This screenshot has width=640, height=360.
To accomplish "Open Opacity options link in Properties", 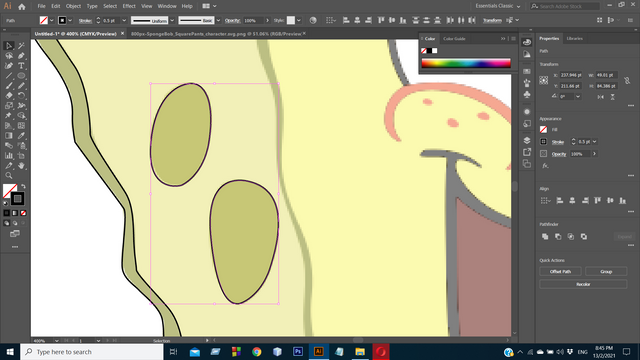I will click(x=559, y=154).
